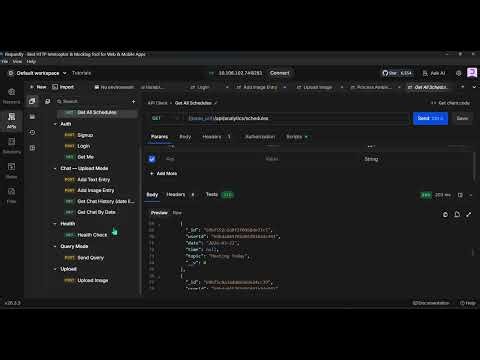This screenshot has height=360, width=480.
Task: Open the response Tests tab
Action: (x=219, y=195)
